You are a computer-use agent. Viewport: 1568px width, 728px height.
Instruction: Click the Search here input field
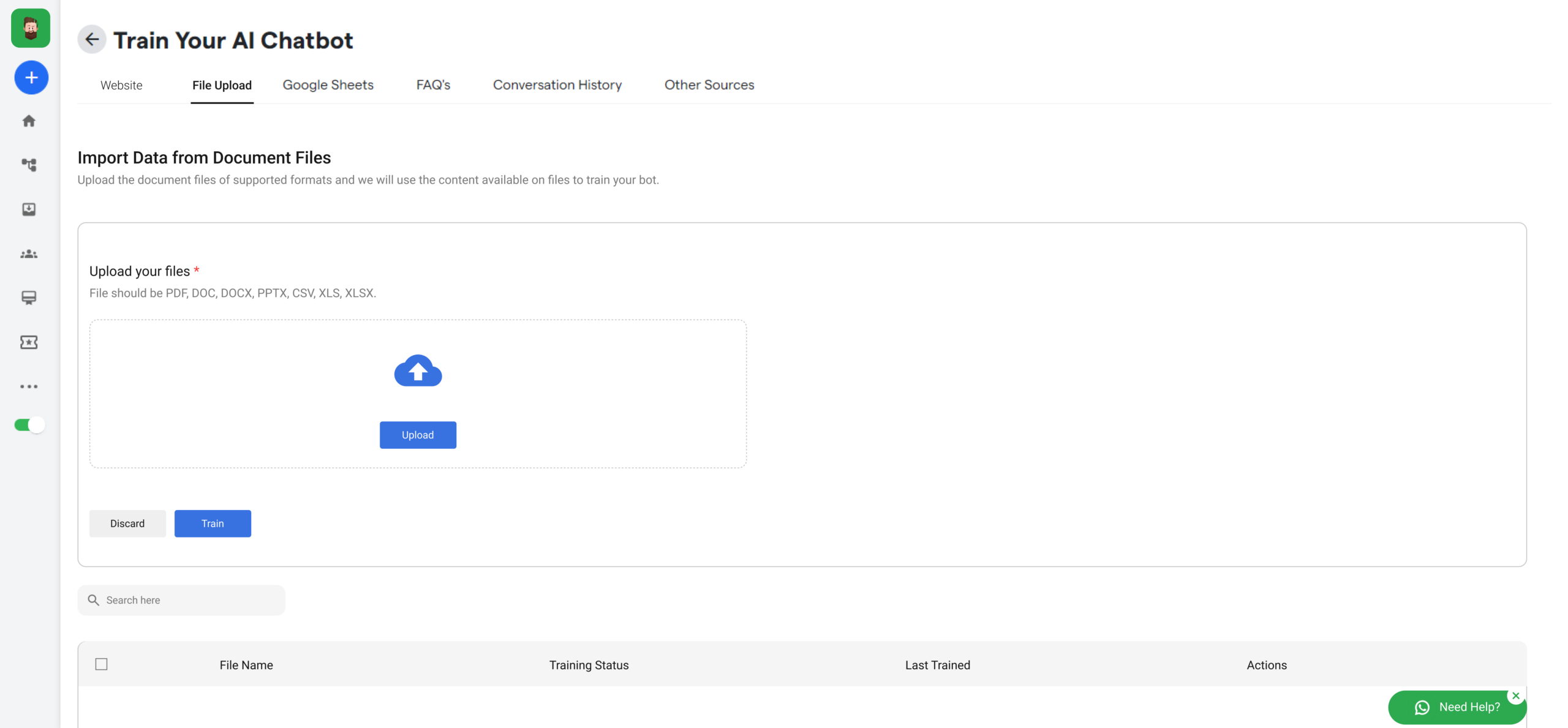pyautogui.click(x=181, y=600)
